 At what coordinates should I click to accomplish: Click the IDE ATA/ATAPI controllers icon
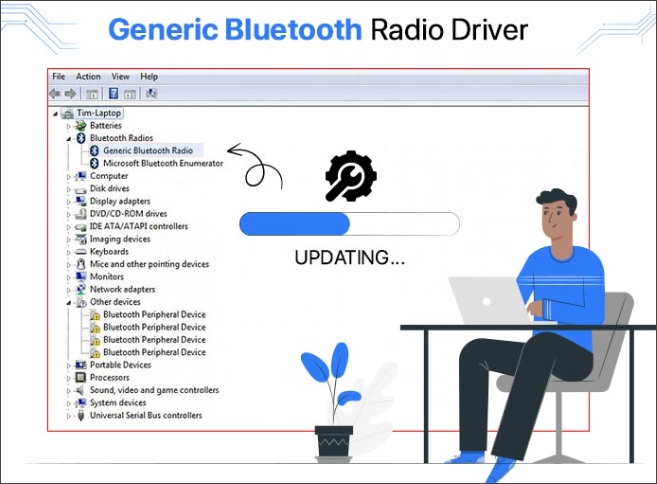[80, 227]
